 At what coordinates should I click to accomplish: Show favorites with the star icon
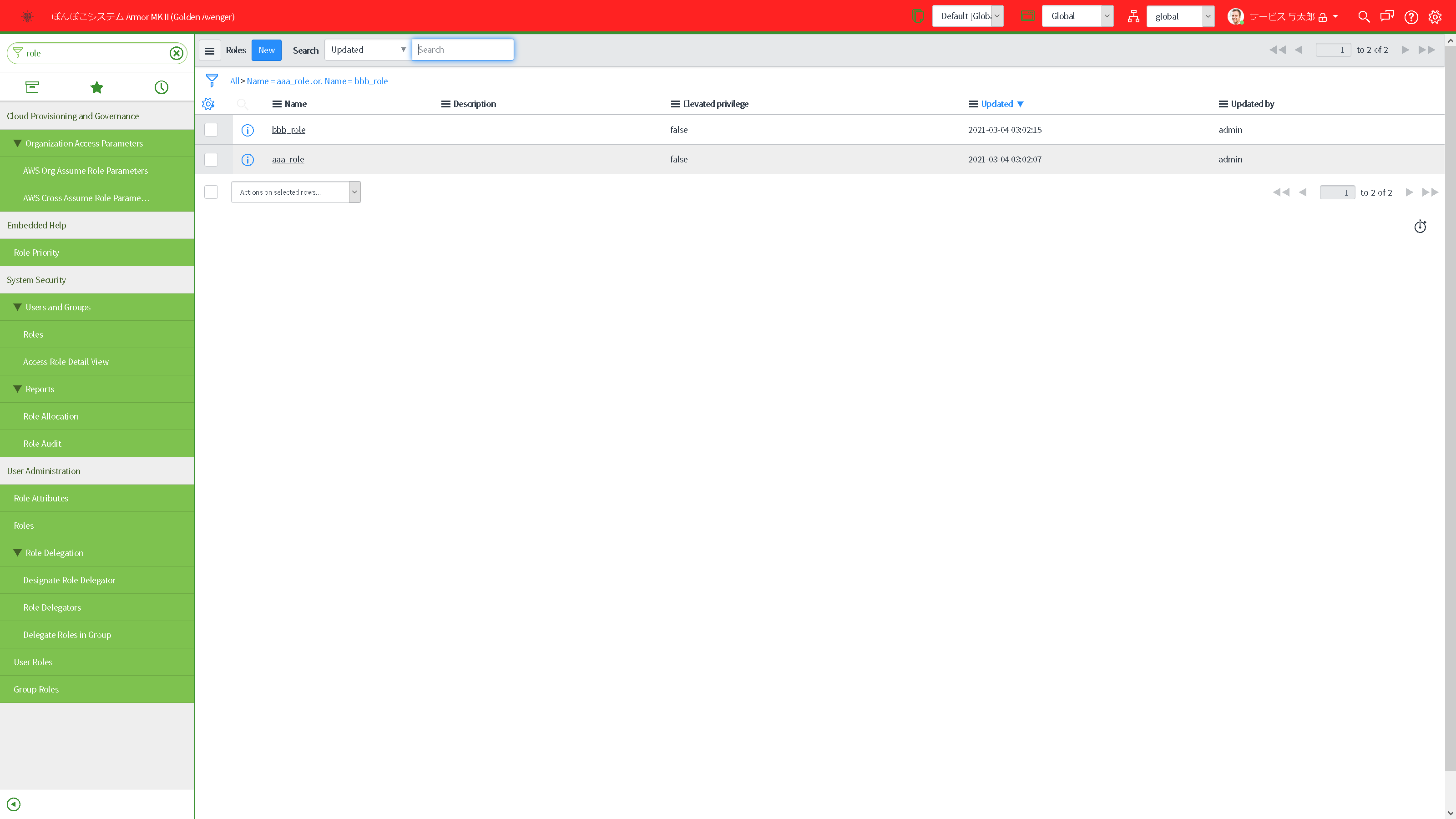(96, 87)
